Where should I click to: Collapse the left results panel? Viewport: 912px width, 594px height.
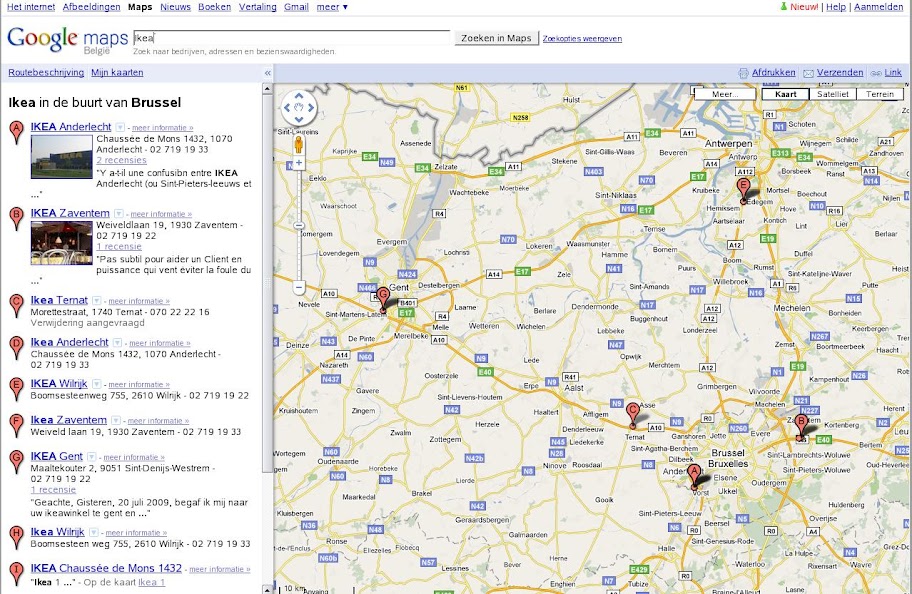pos(268,73)
